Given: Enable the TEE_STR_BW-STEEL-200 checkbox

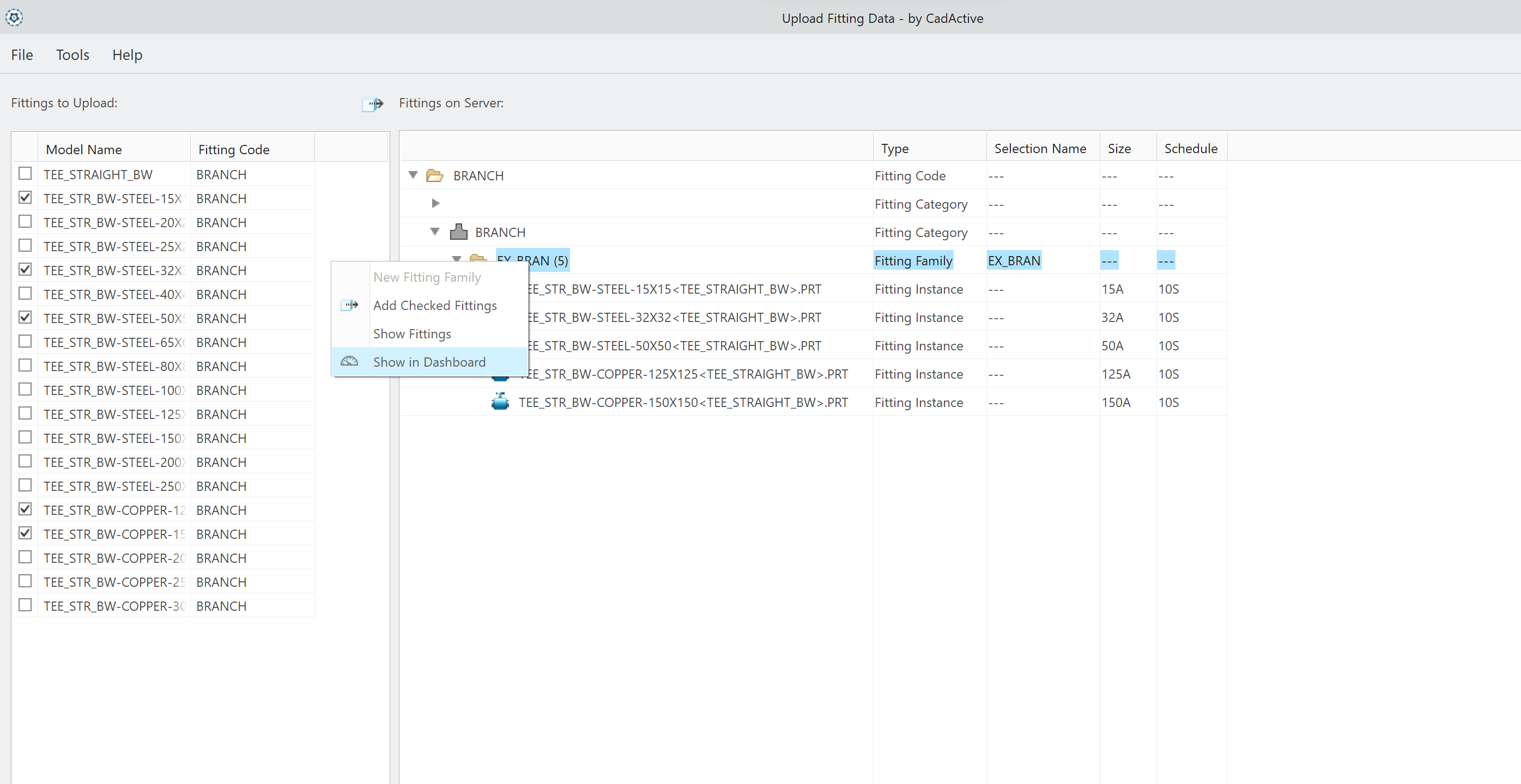Looking at the screenshot, I should point(25,461).
